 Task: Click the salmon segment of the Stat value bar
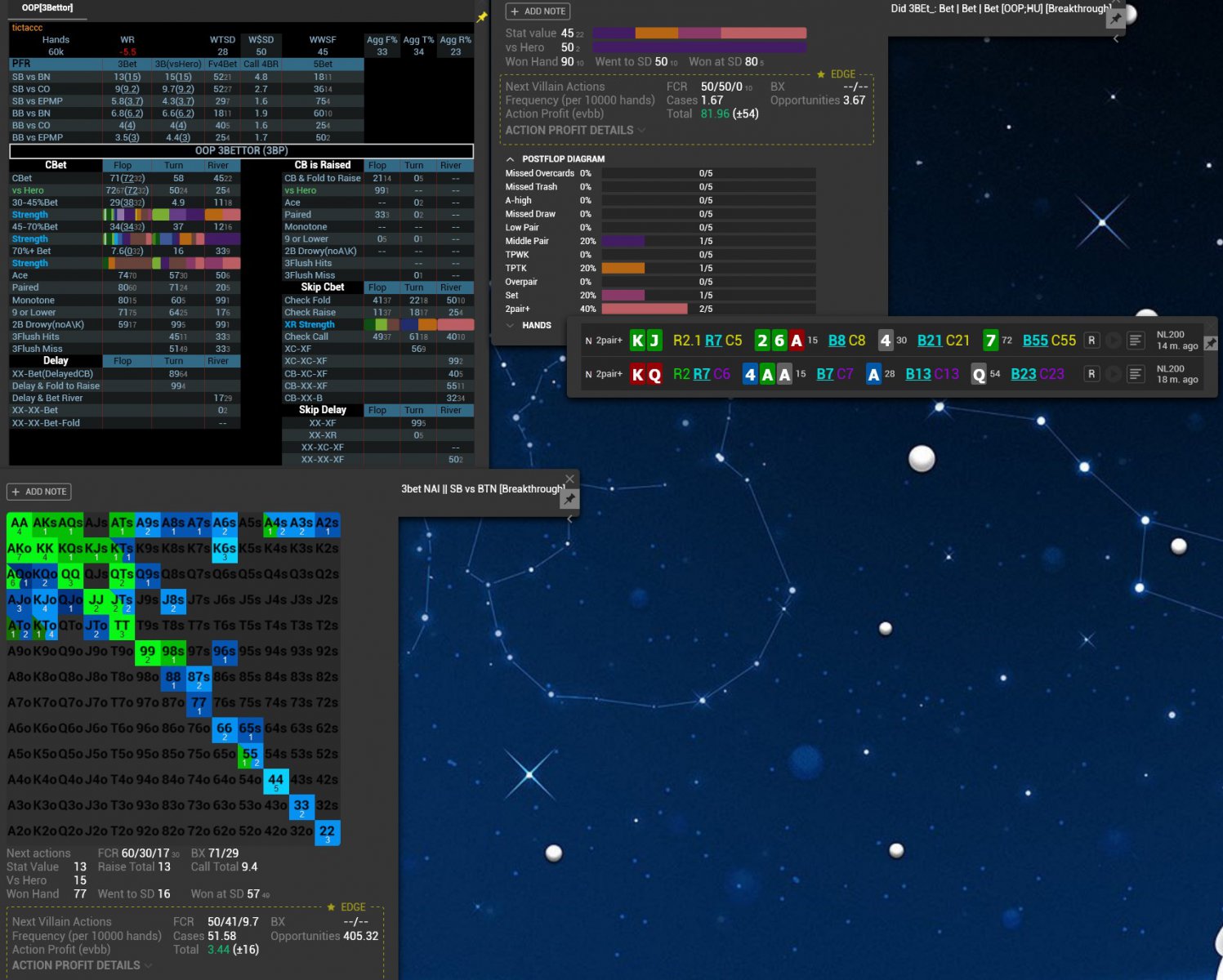pyautogui.click(x=763, y=33)
